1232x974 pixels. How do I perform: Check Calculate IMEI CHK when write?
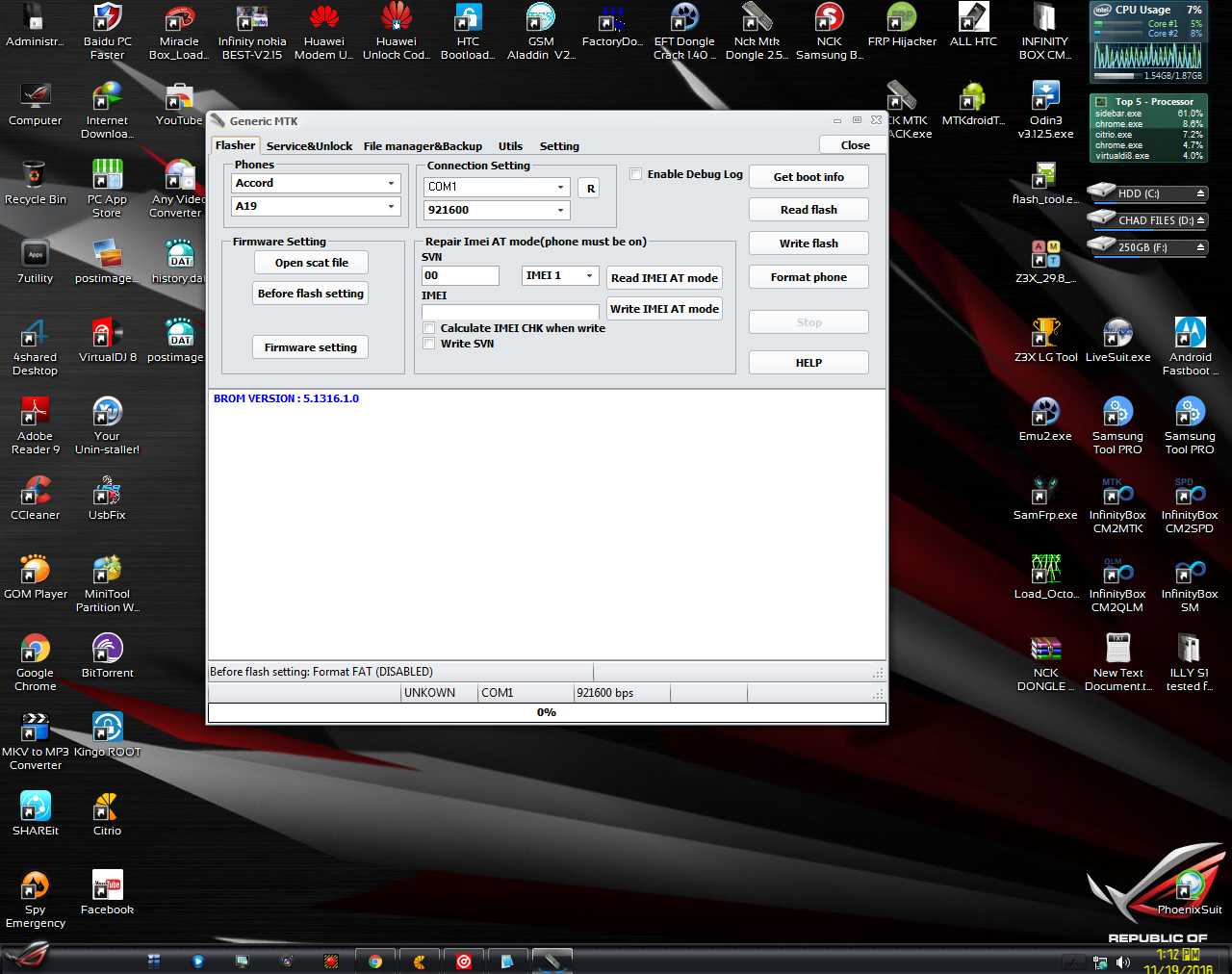429,328
